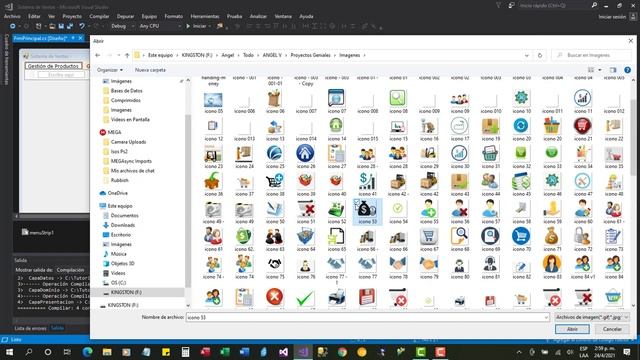Toggle the preview pane button
The width and height of the screenshot is (640, 360).
[613, 70]
